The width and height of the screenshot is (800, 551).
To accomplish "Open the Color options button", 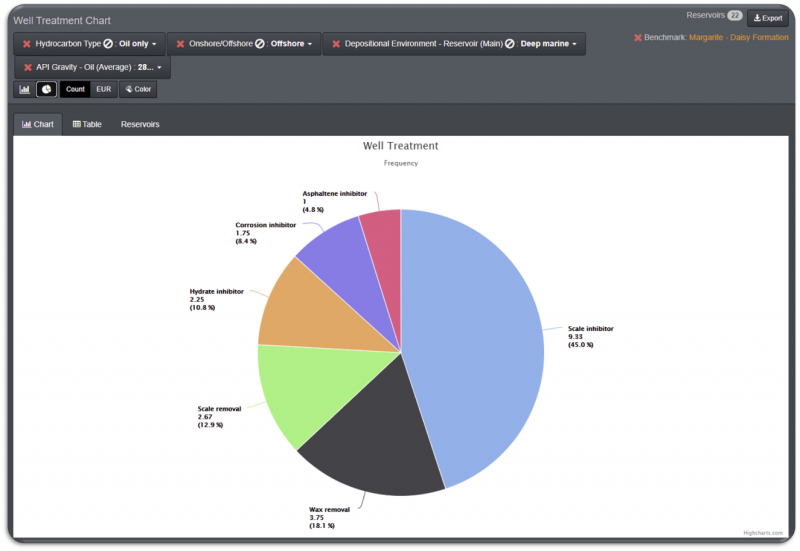I will 138,89.
